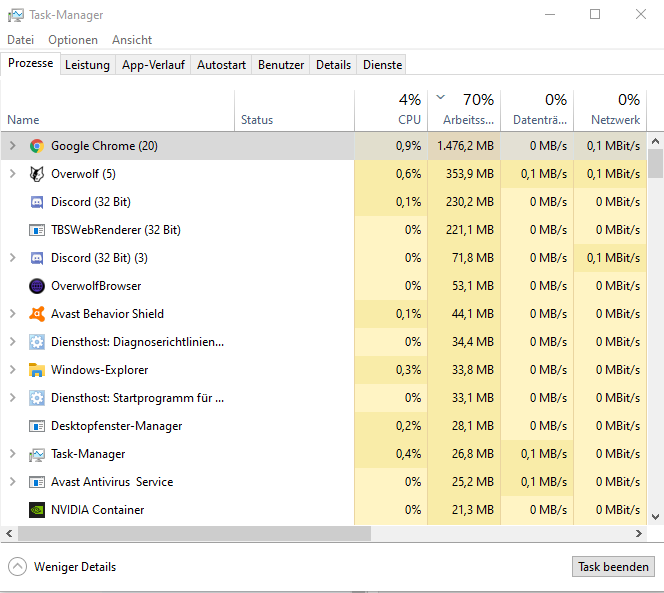664x593 pixels.
Task: Expand the Avast Antivirus Service entry
Action: tap(13, 482)
